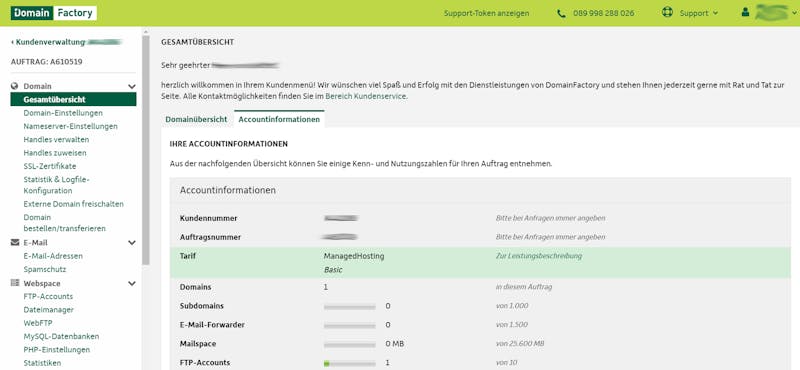
Task: Collapse the Domain section chevron
Action: 132,87
